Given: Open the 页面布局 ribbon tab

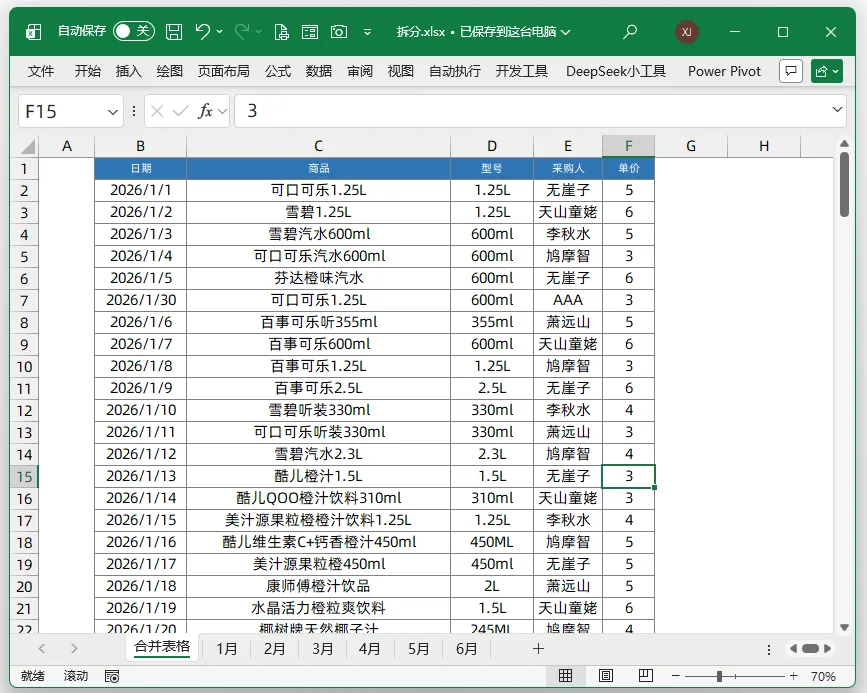Looking at the screenshot, I should tap(223, 71).
